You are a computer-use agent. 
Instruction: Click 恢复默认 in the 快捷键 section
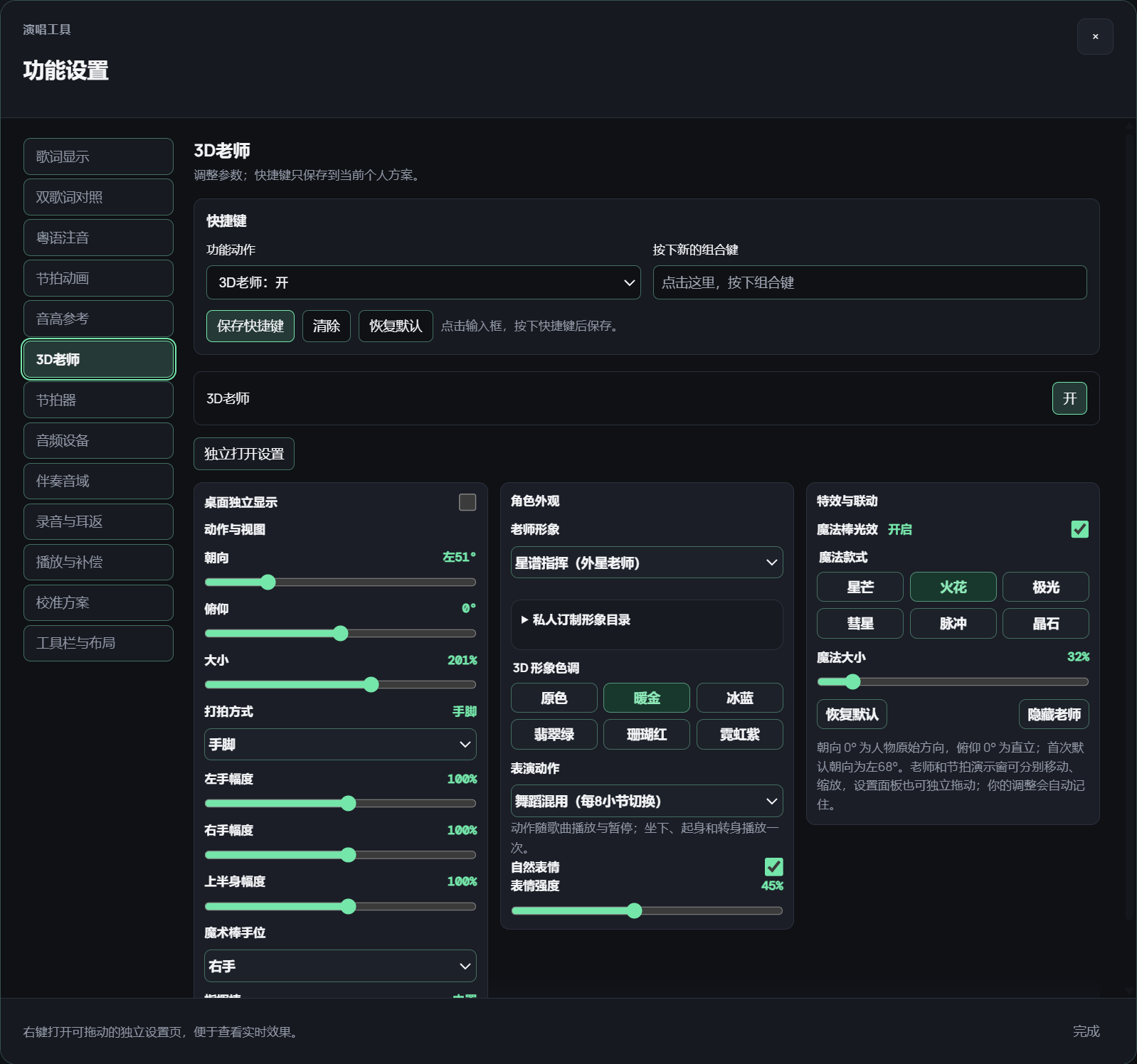click(396, 326)
